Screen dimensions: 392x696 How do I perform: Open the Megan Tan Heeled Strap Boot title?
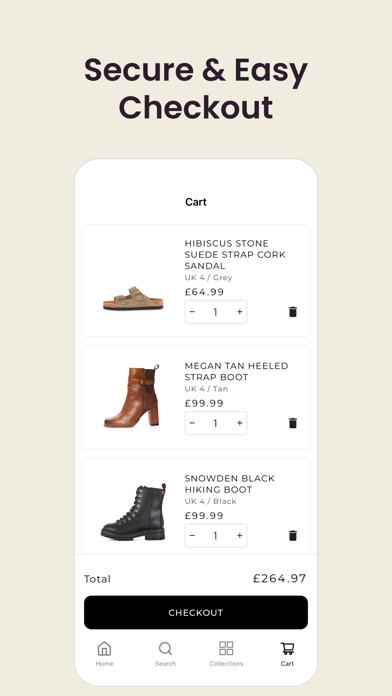[236, 372]
